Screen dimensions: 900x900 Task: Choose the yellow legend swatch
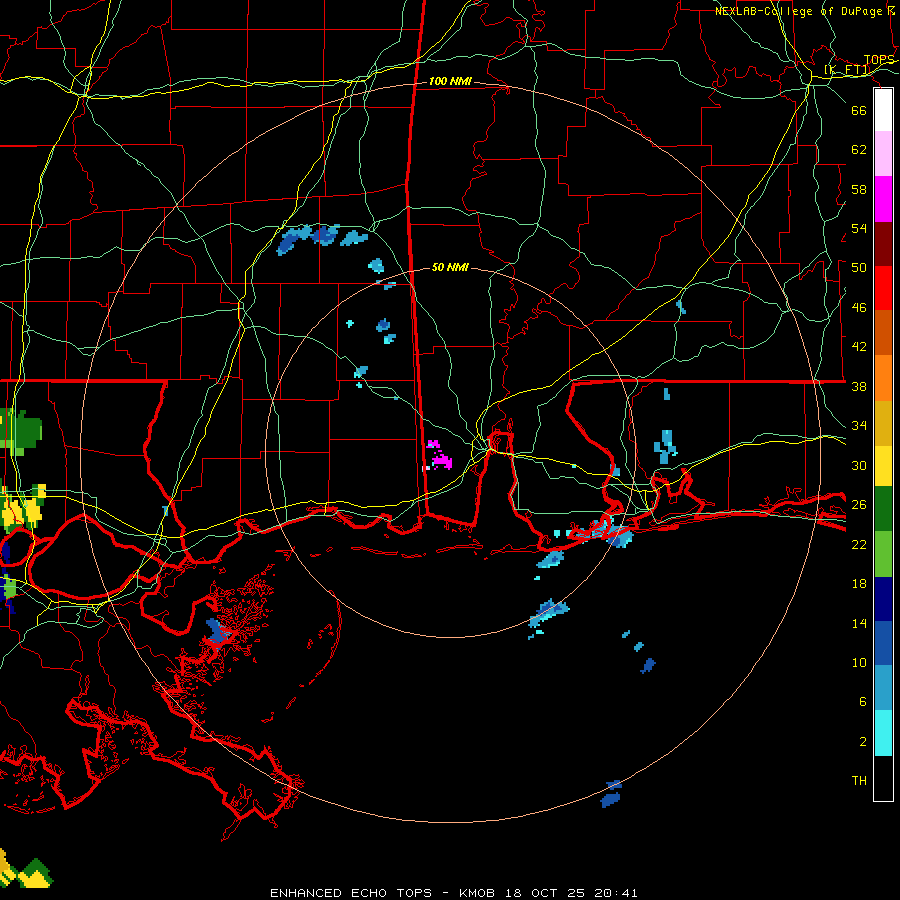[883, 466]
